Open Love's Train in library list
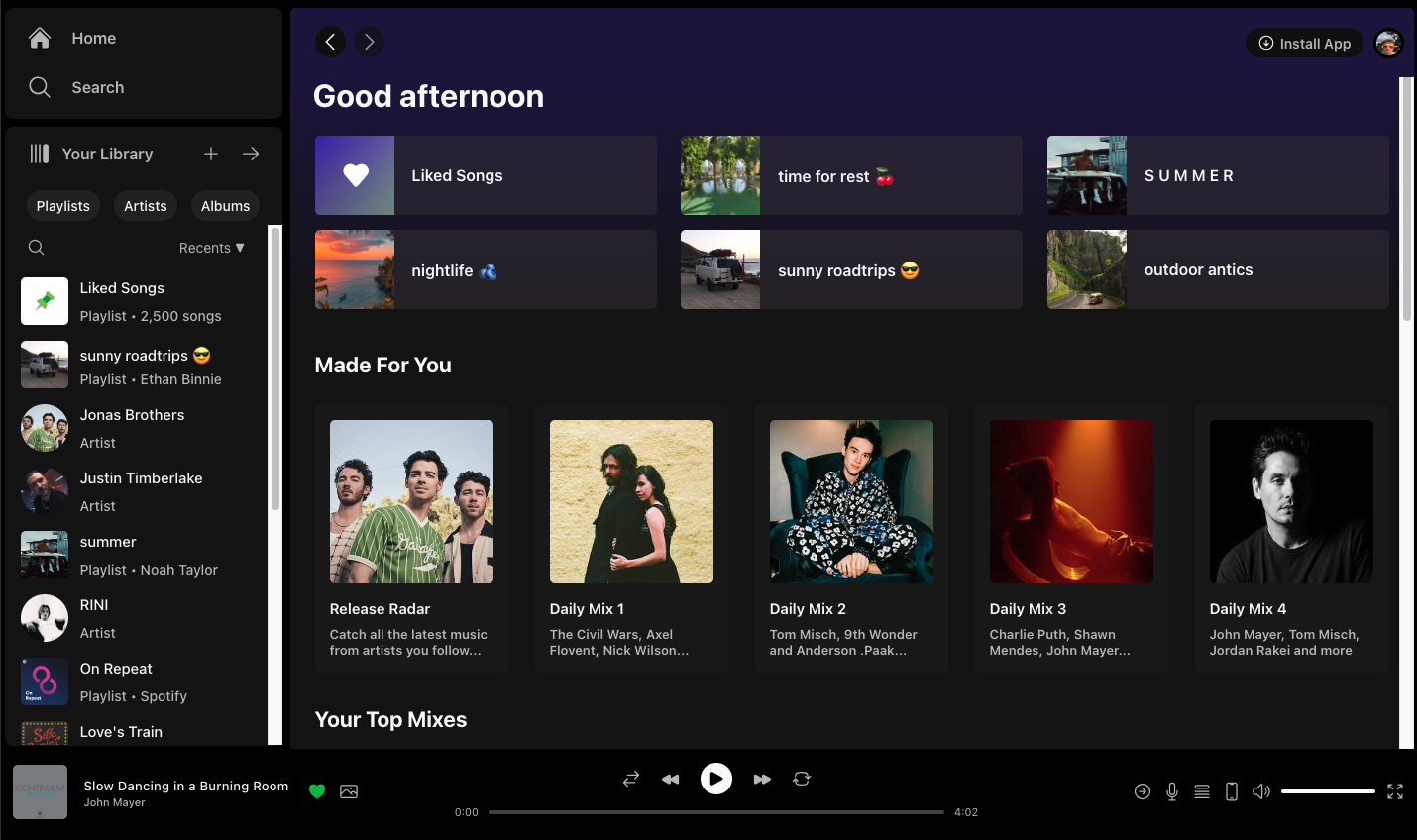The height and width of the screenshot is (840, 1417). [139, 731]
